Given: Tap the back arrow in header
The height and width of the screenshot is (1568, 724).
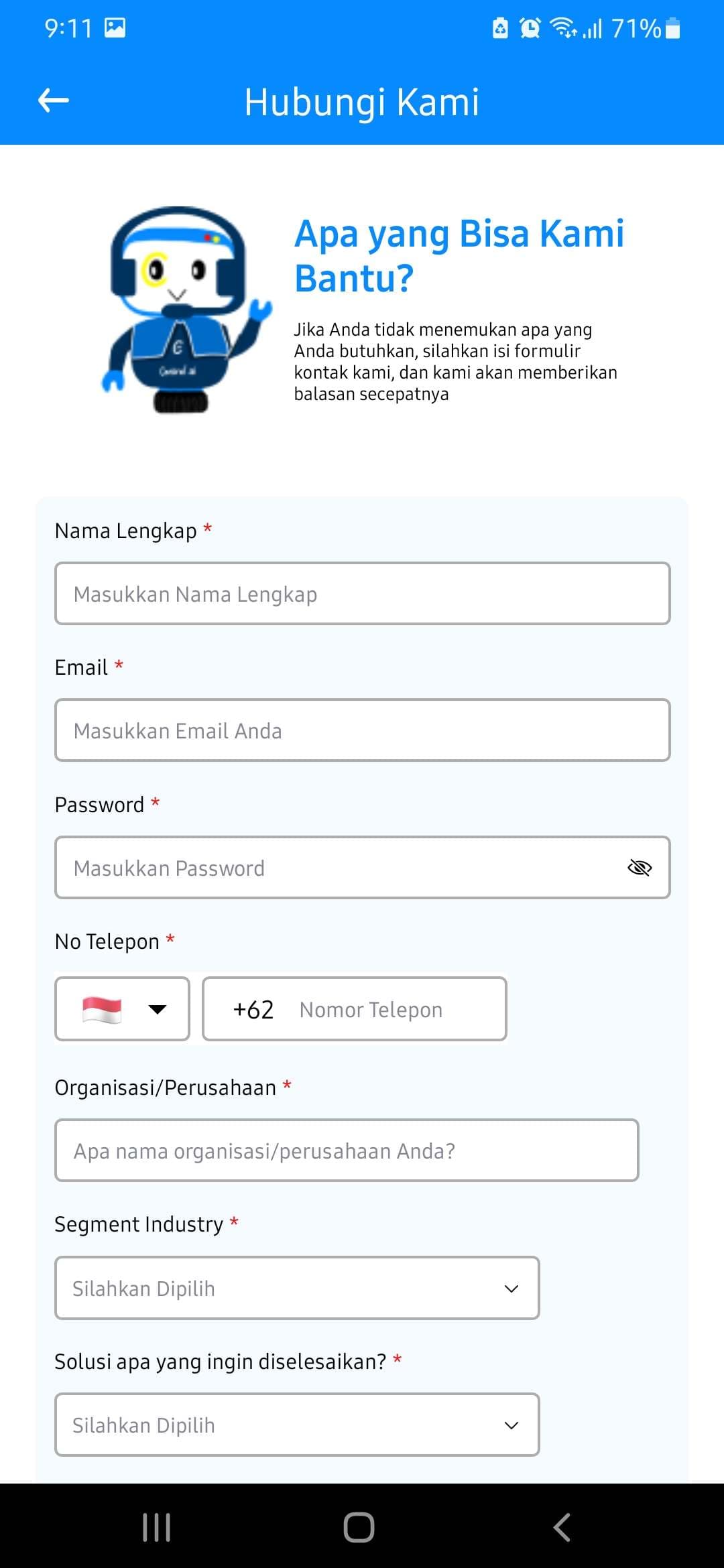Looking at the screenshot, I should tap(54, 101).
